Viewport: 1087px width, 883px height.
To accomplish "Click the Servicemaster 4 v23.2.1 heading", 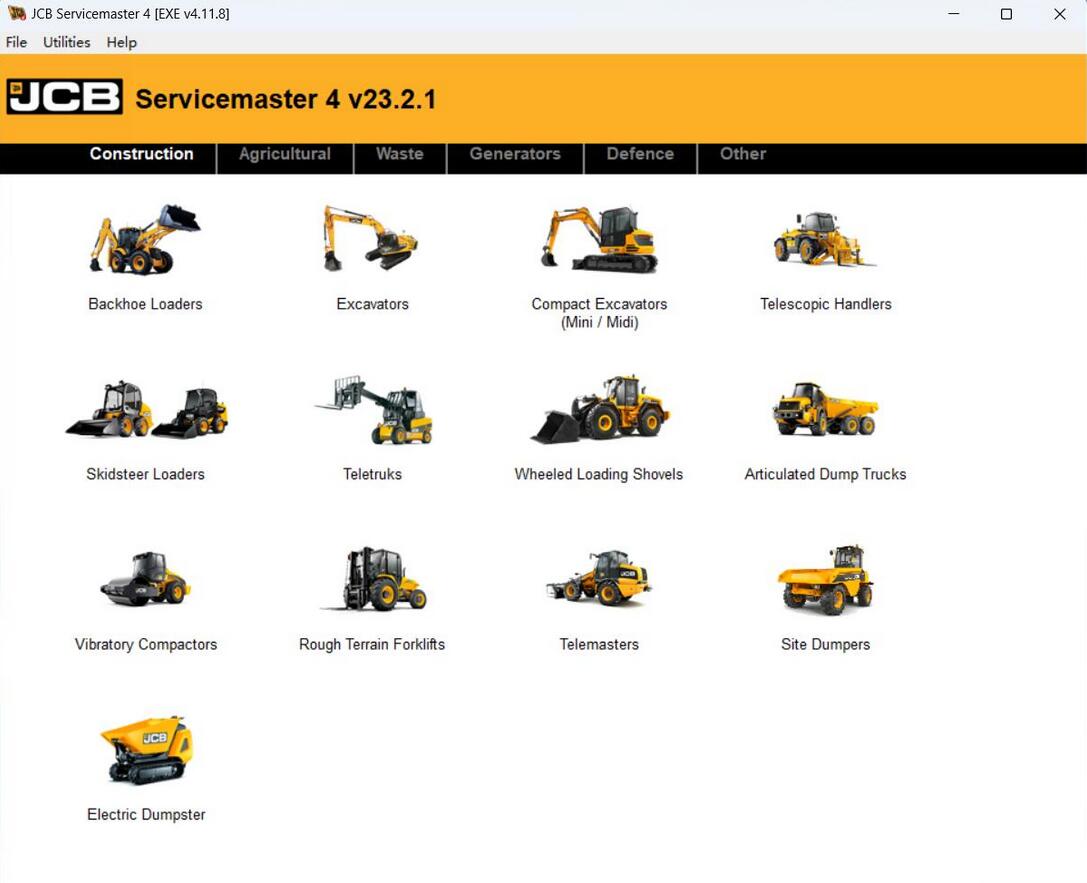I will [x=286, y=99].
